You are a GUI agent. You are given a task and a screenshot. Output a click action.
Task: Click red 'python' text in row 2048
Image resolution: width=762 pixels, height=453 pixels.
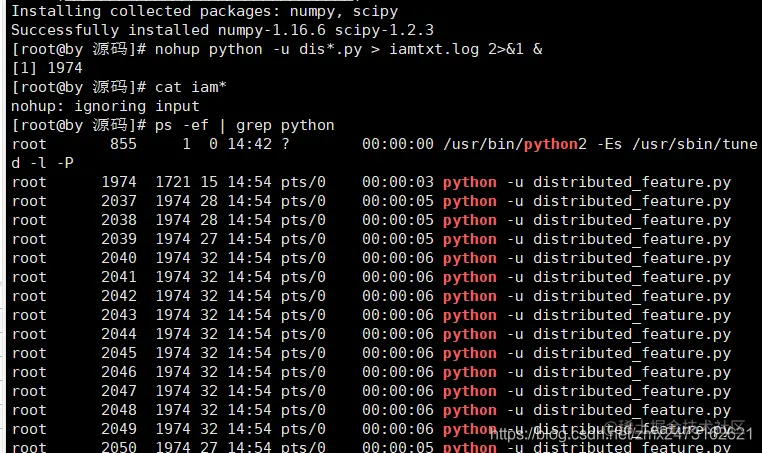(470, 410)
